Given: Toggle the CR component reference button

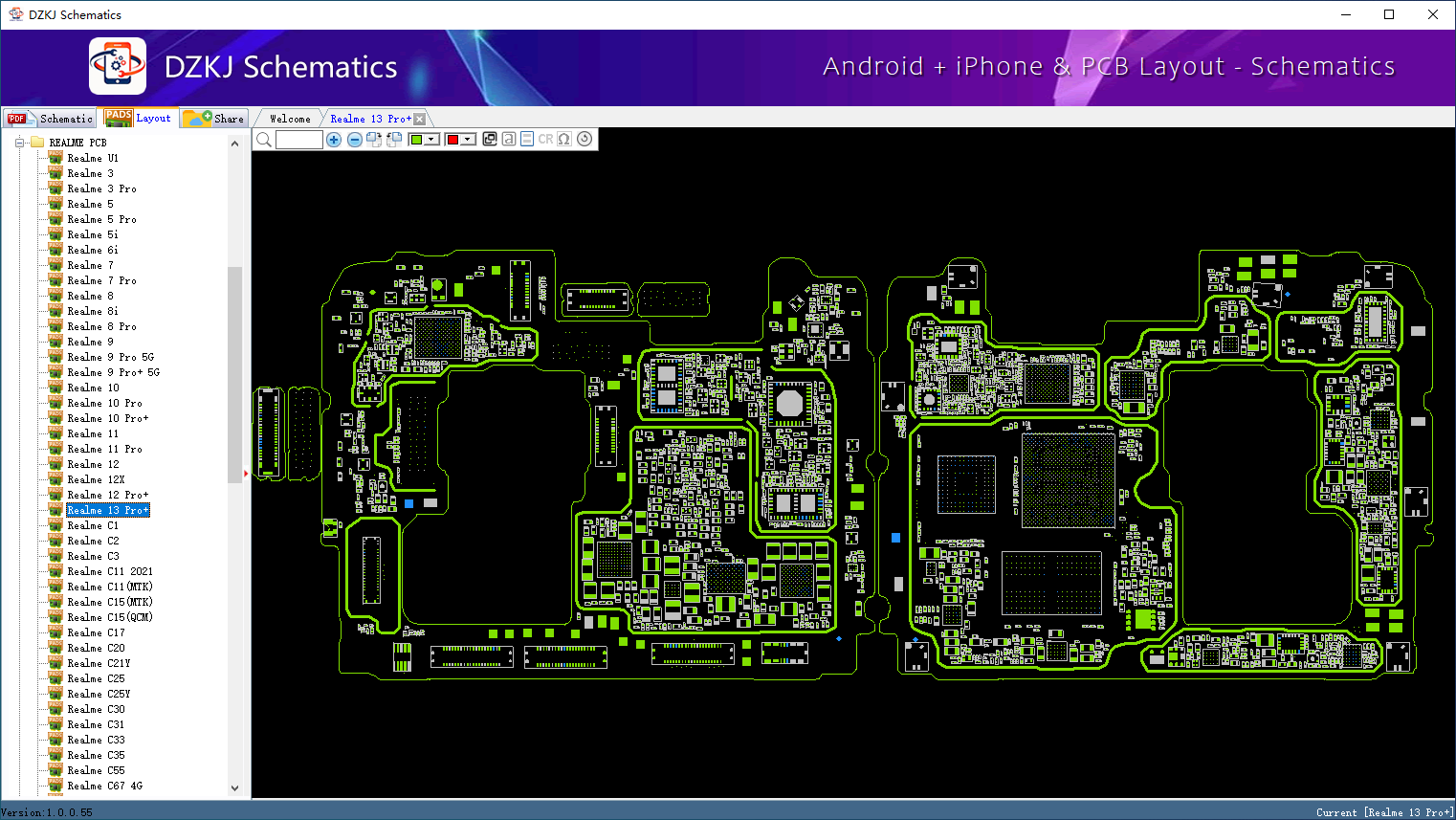Looking at the screenshot, I should [x=545, y=139].
